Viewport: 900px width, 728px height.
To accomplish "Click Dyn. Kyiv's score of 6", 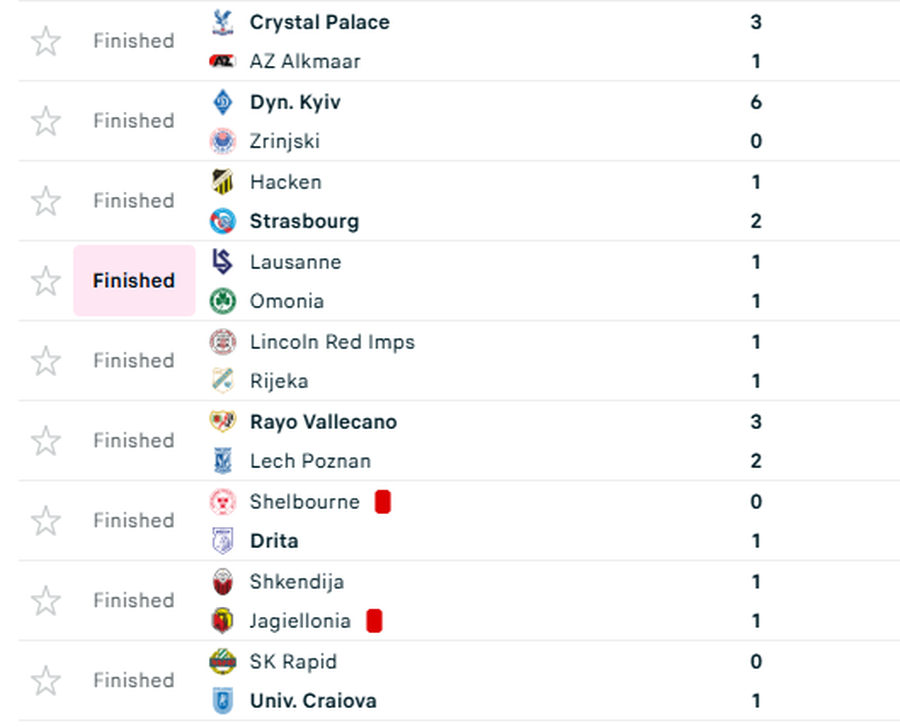I will pos(756,102).
